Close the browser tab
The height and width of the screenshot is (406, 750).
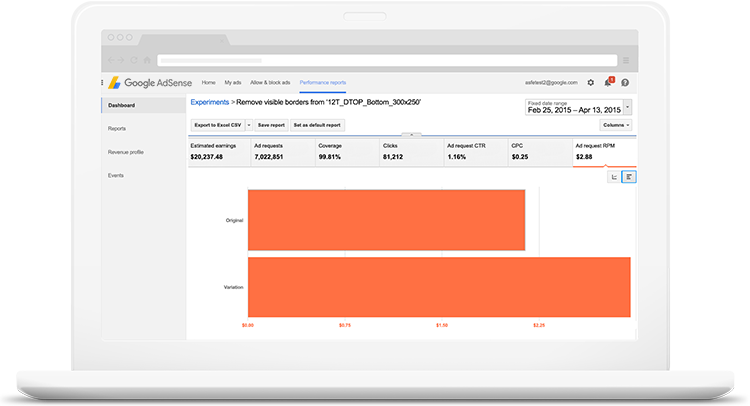pos(221,41)
